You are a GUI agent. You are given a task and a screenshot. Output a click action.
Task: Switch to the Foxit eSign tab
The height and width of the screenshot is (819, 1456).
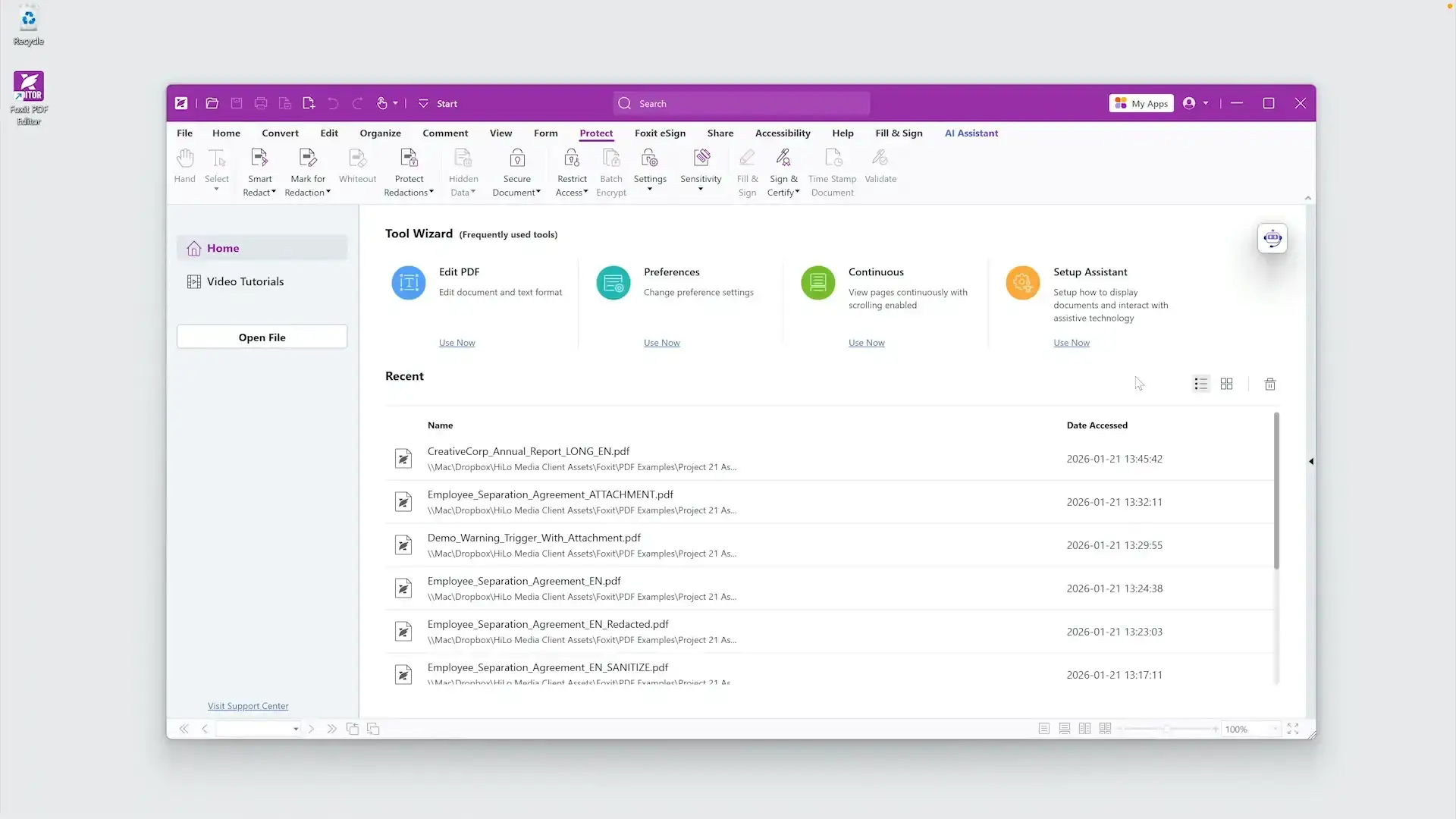point(660,133)
